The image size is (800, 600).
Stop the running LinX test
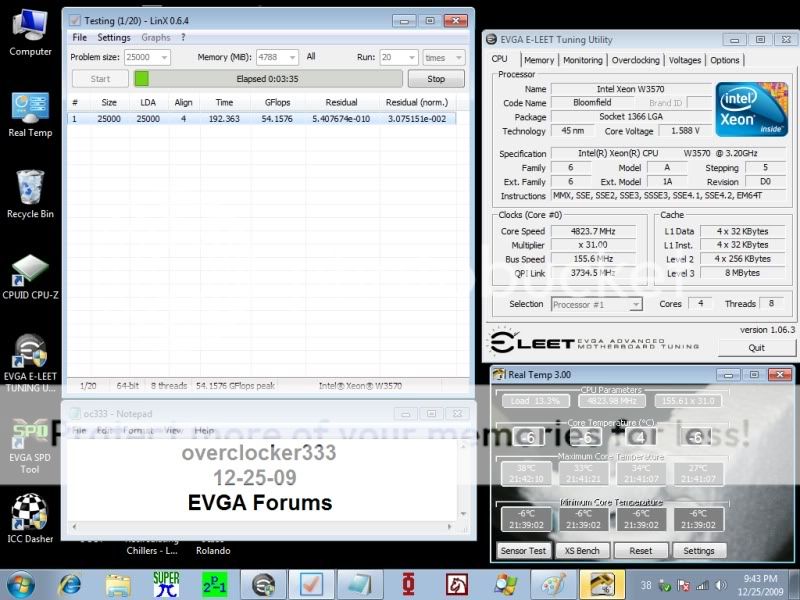pyautogui.click(x=436, y=79)
